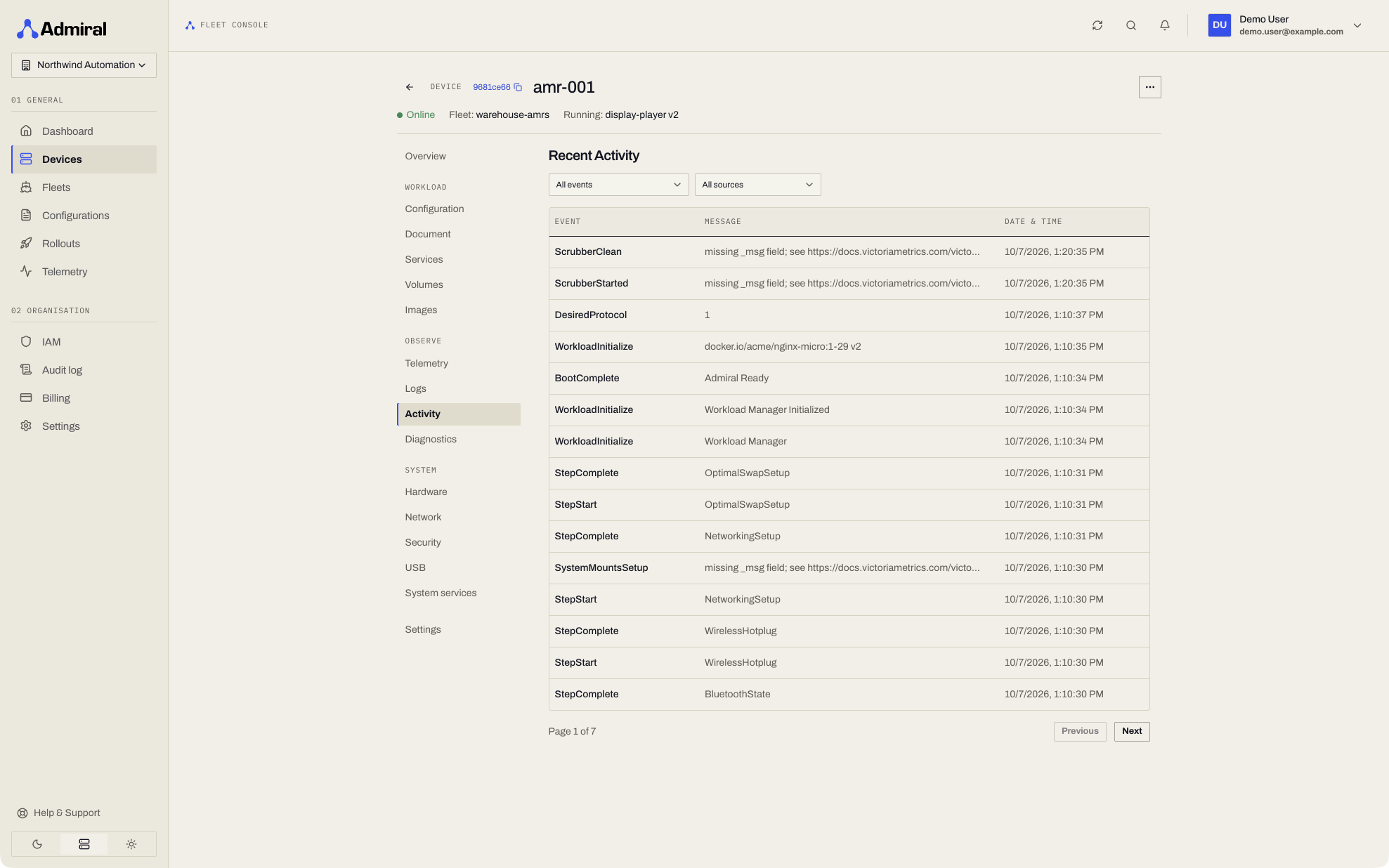This screenshot has width=1389, height=868.
Task: Open device Hardware section
Action: (x=459, y=492)
